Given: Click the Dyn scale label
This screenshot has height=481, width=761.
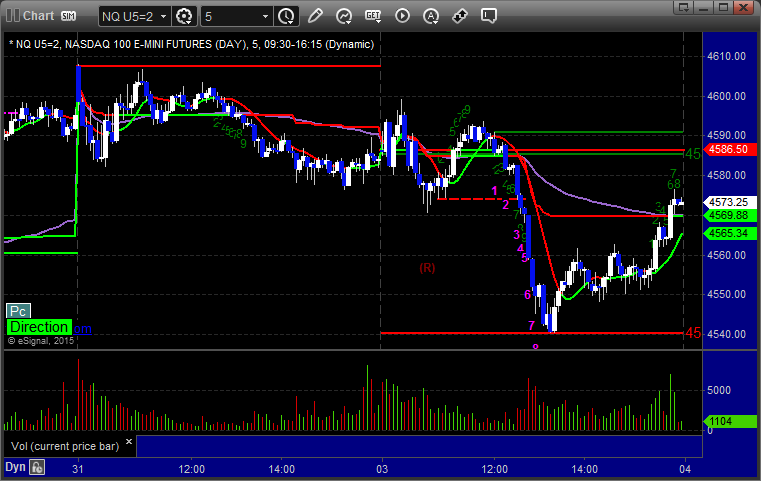Looking at the screenshot, I should coord(15,467).
